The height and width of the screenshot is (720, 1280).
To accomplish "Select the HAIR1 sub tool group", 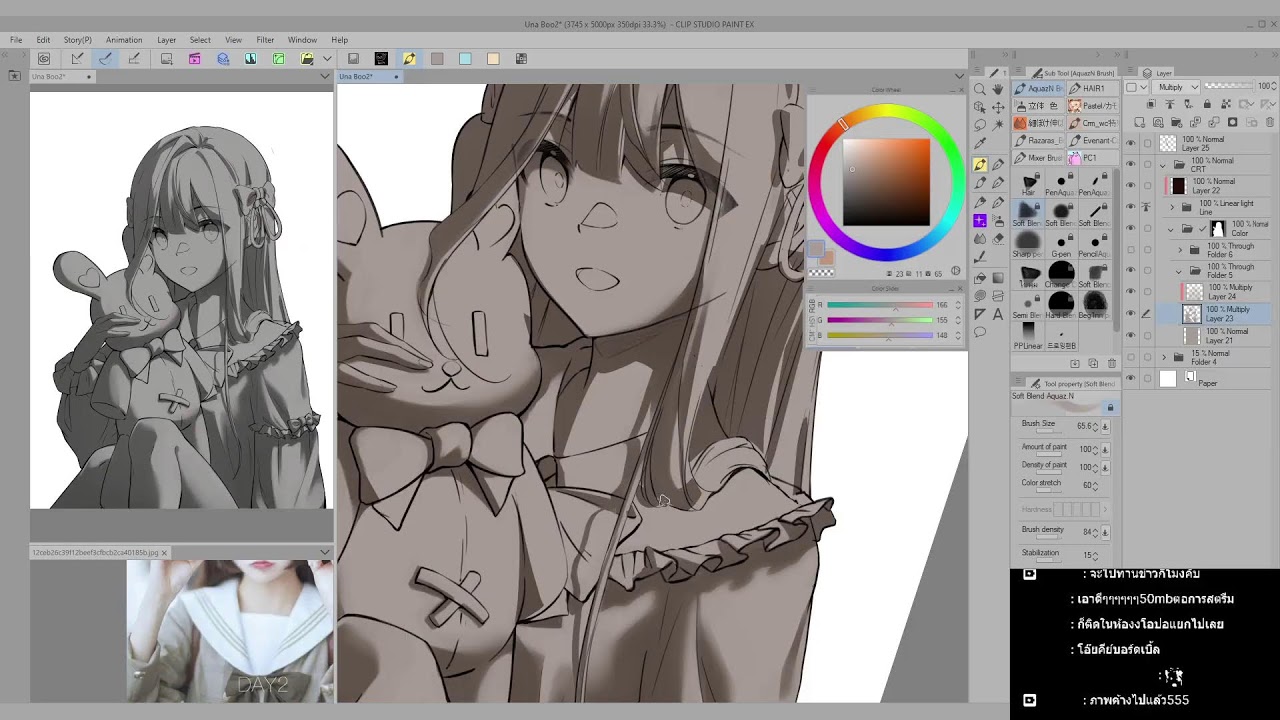I will [1092, 88].
